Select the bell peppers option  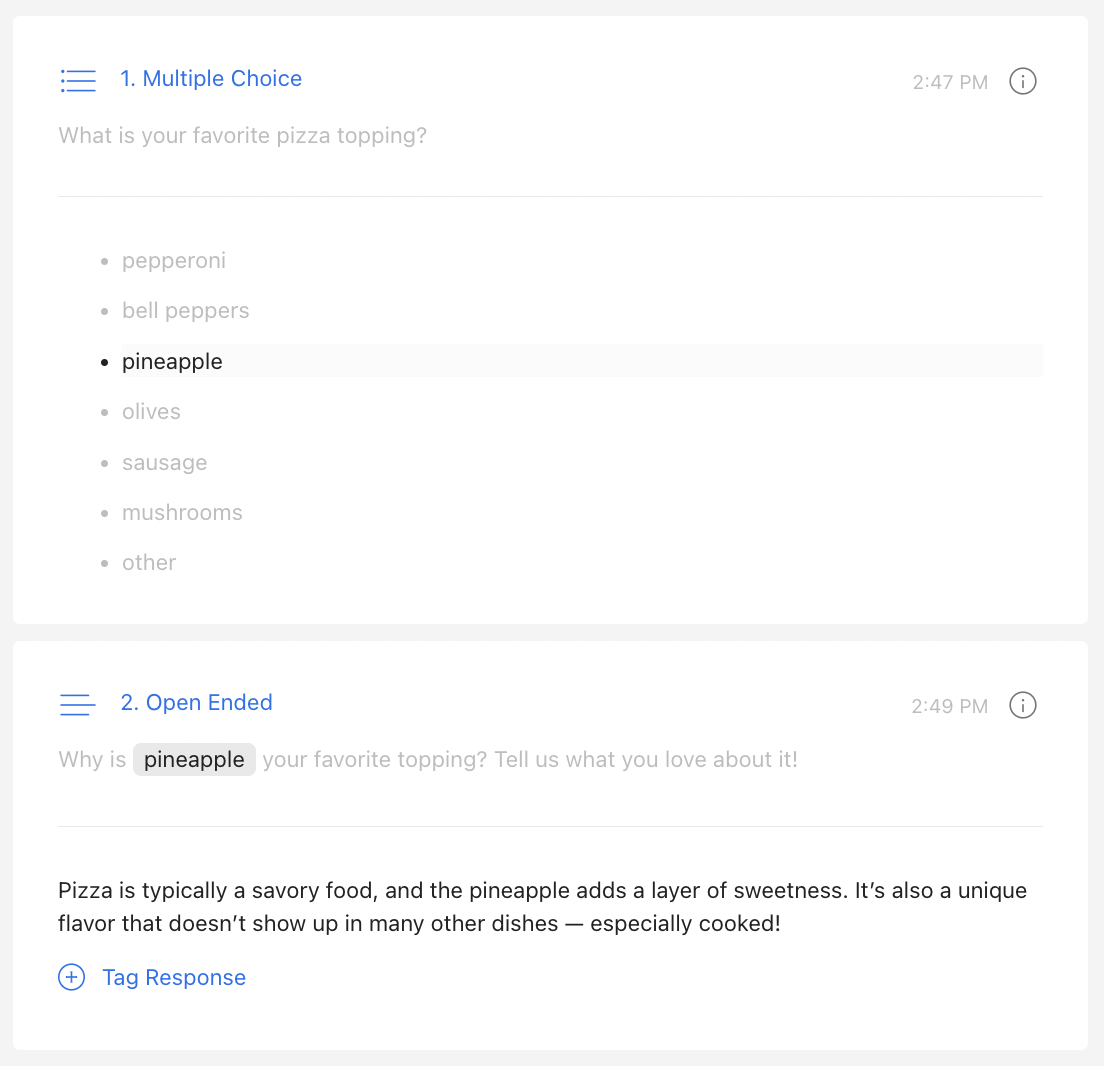pos(186,311)
